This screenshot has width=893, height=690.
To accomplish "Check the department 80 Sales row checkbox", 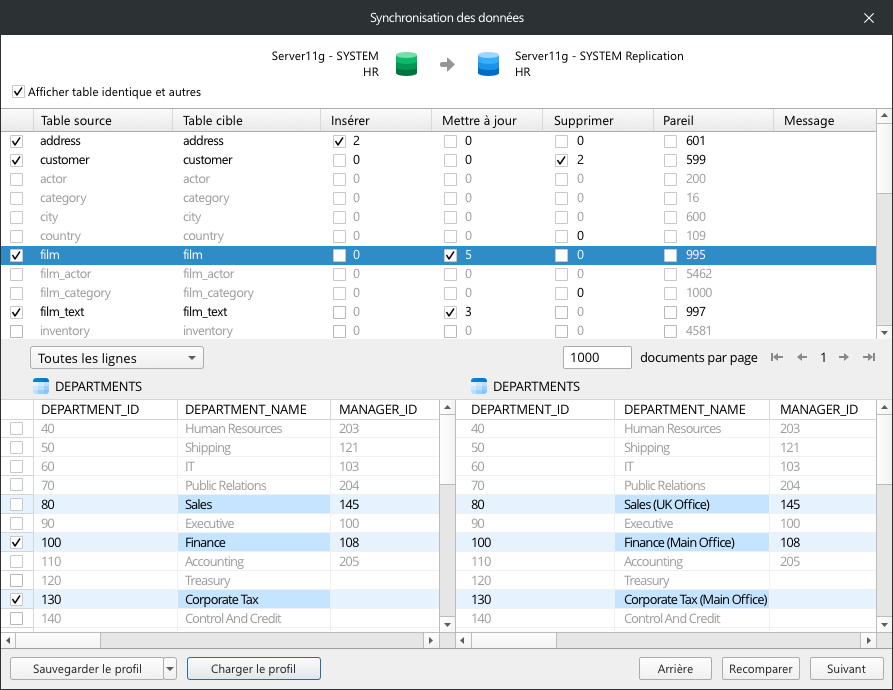I will 17,504.
